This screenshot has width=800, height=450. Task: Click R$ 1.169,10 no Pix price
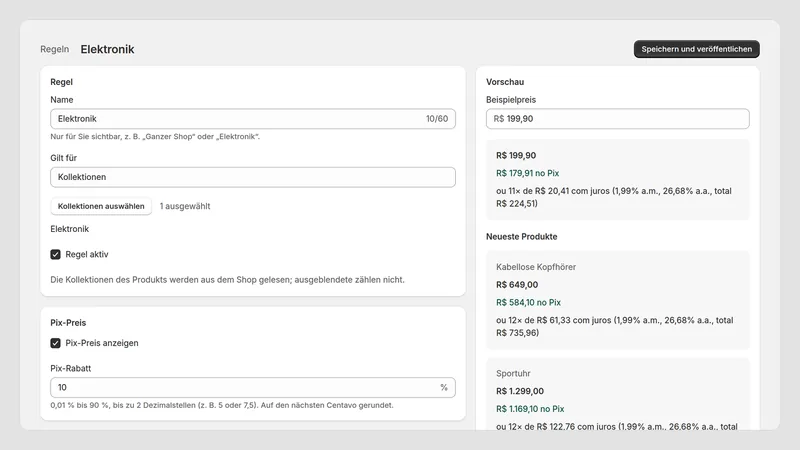[x=530, y=409]
